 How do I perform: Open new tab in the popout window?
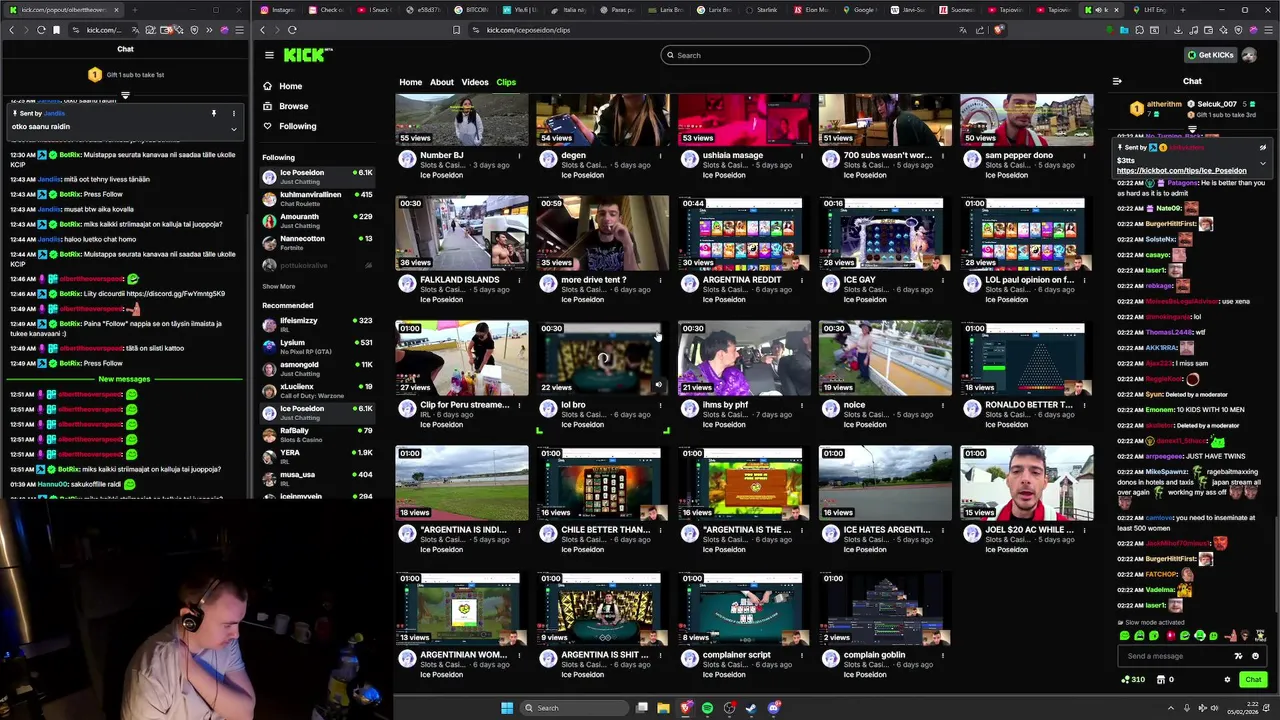(x=135, y=10)
